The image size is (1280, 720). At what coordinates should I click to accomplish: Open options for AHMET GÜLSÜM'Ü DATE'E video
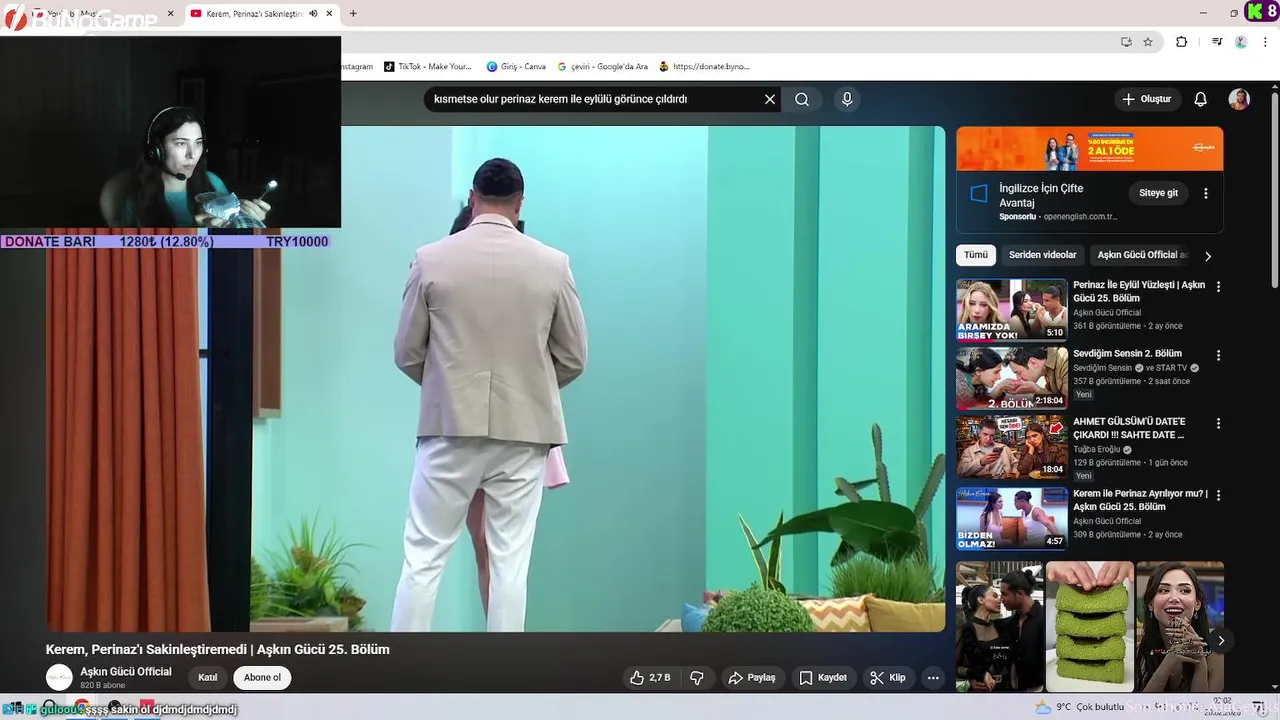coord(1218,423)
